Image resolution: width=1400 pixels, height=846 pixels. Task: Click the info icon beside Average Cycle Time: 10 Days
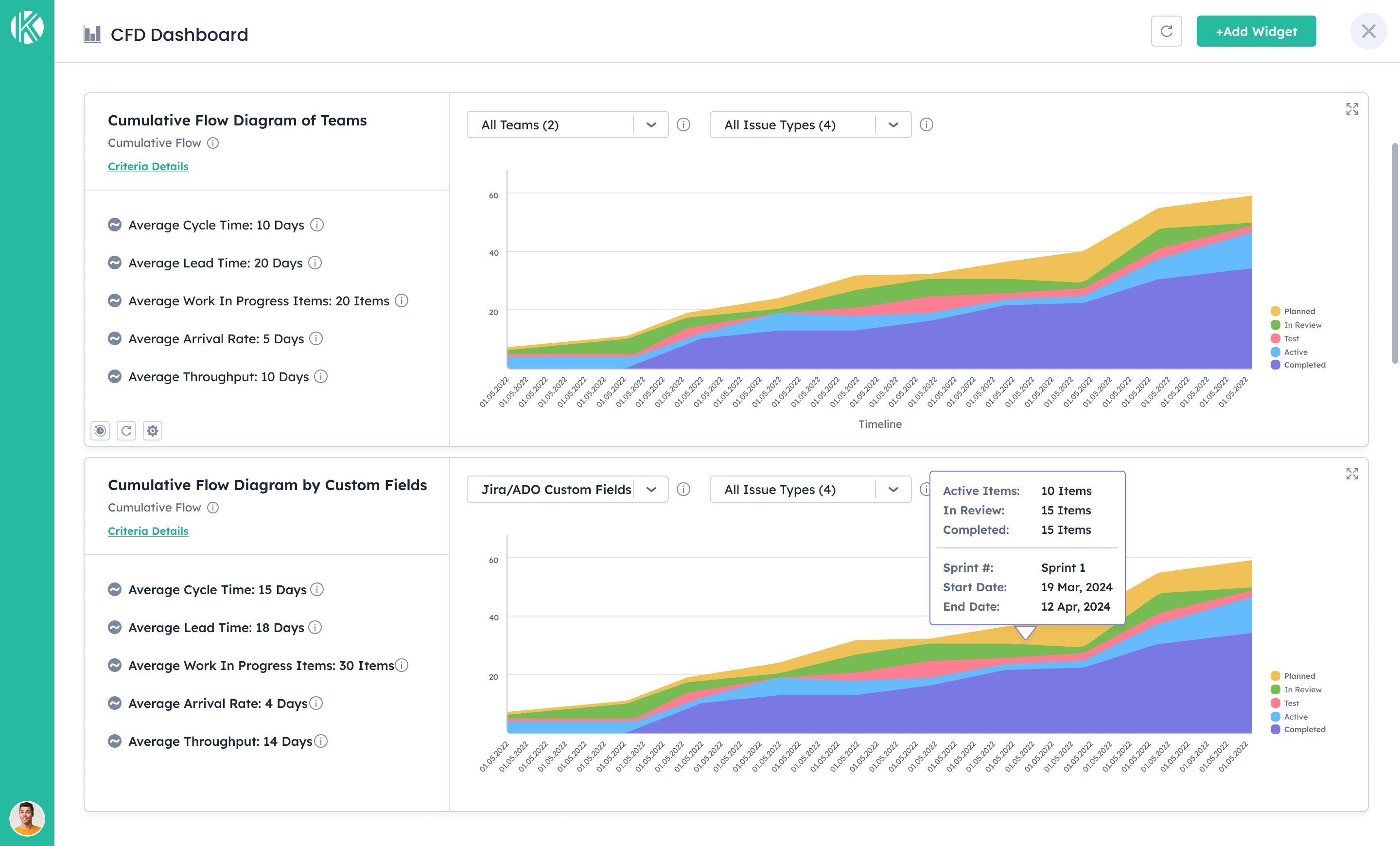point(317,225)
